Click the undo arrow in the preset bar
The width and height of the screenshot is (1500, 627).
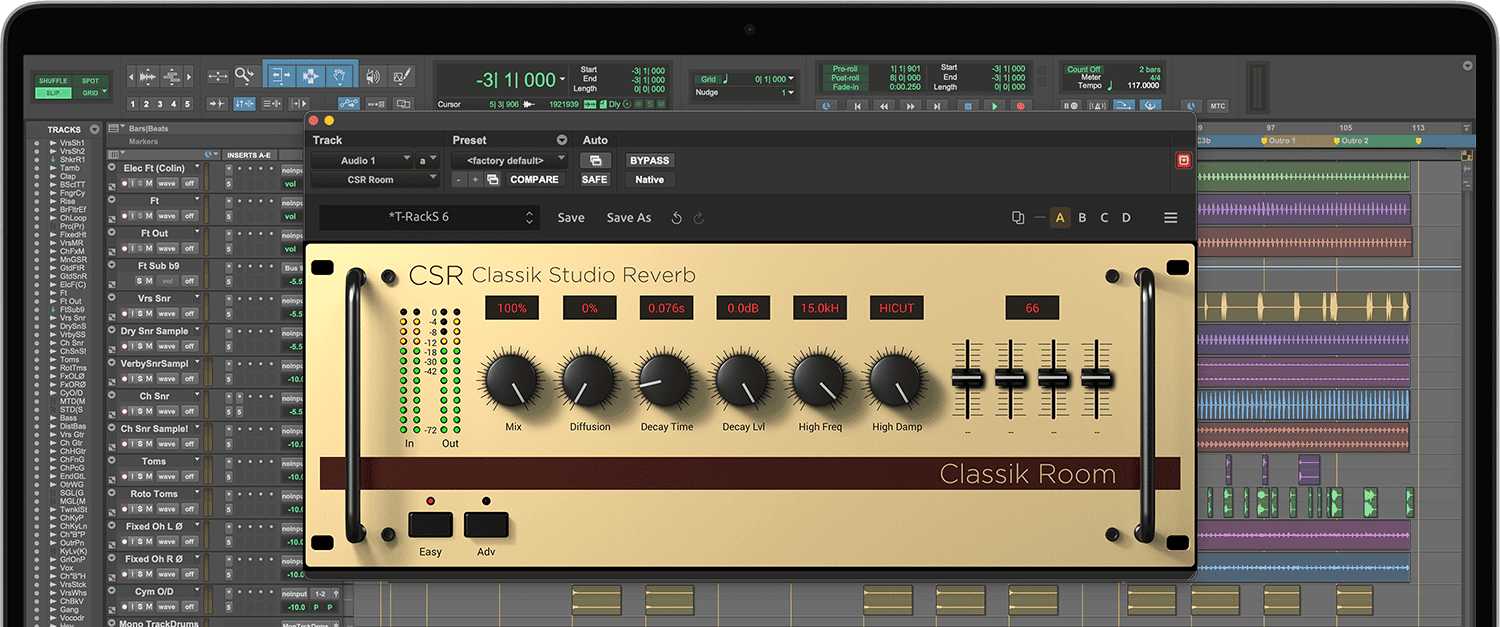click(x=676, y=217)
